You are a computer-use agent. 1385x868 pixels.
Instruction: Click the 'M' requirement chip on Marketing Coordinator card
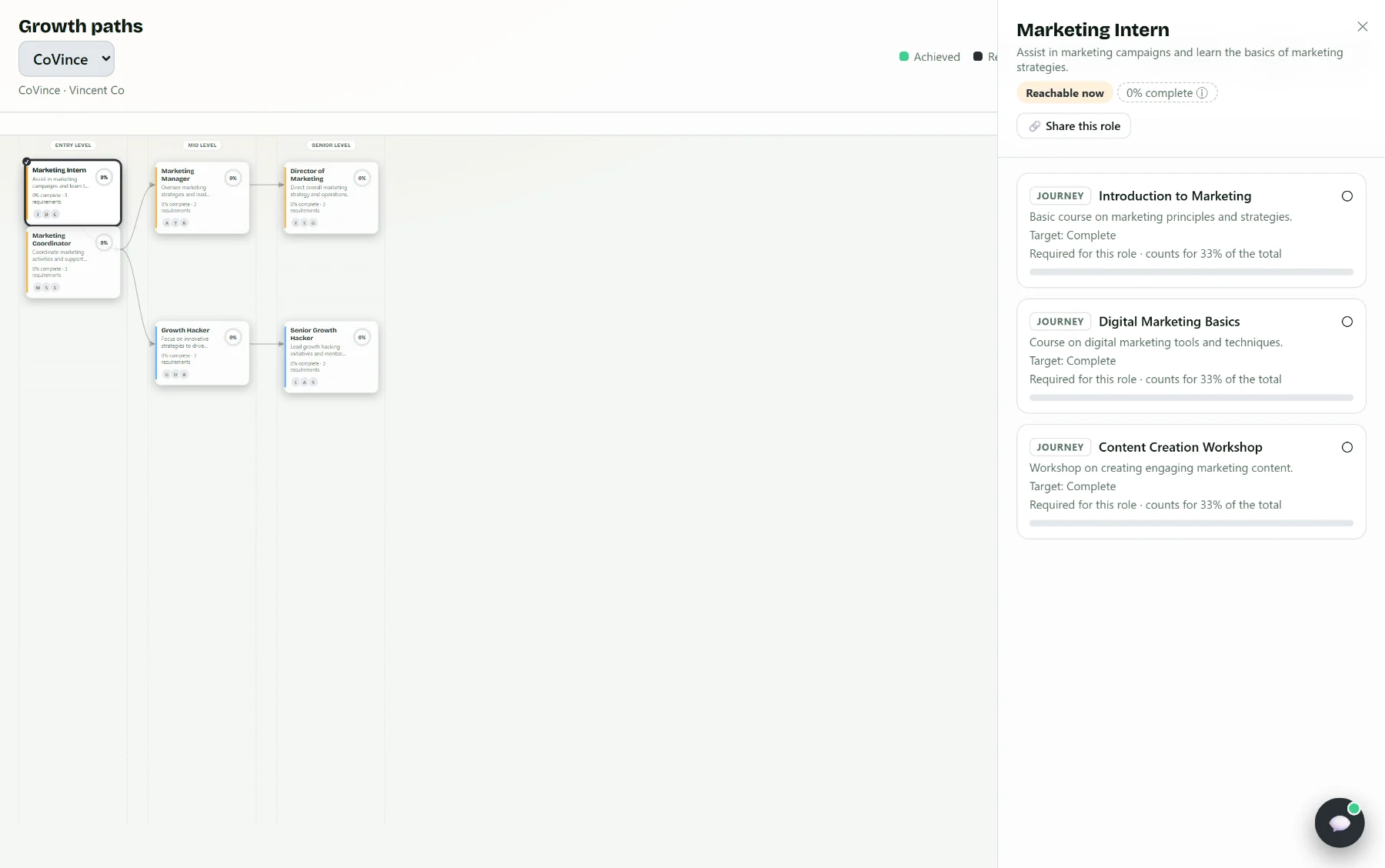click(38, 288)
